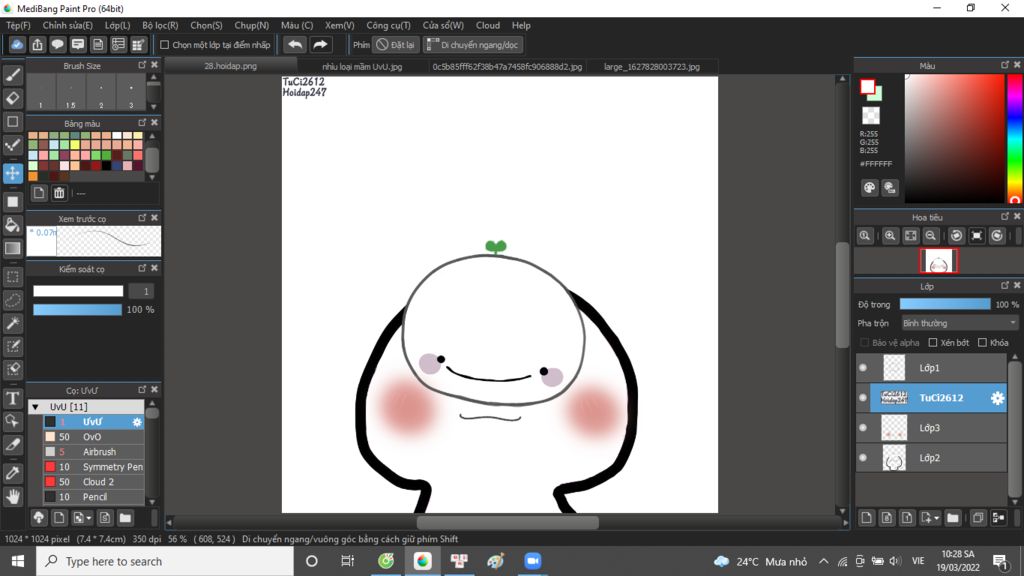Hide the Lớp1 layer

click(863, 368)
